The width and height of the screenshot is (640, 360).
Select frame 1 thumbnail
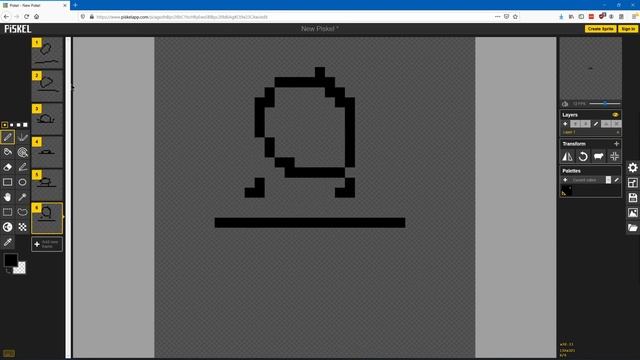click(47, 53)
